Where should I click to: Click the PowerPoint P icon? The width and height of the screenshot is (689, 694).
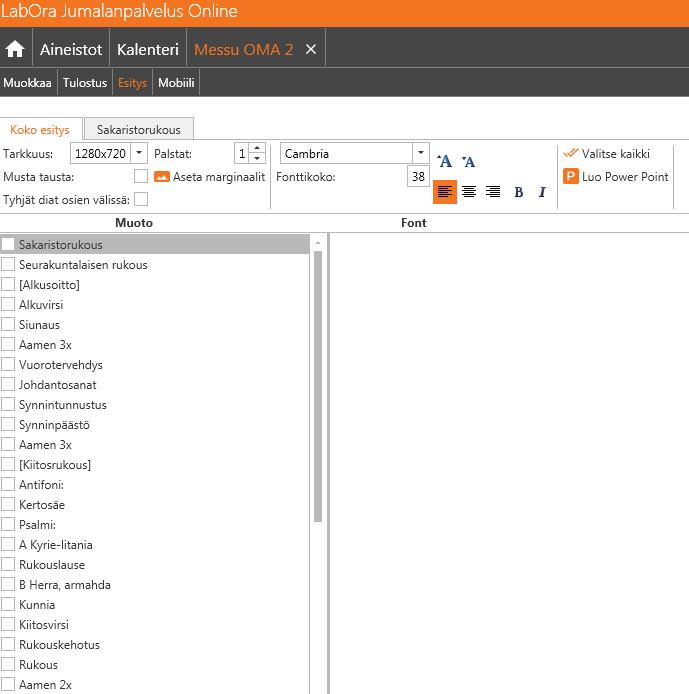pyautogui.click(x=570, y=176)
